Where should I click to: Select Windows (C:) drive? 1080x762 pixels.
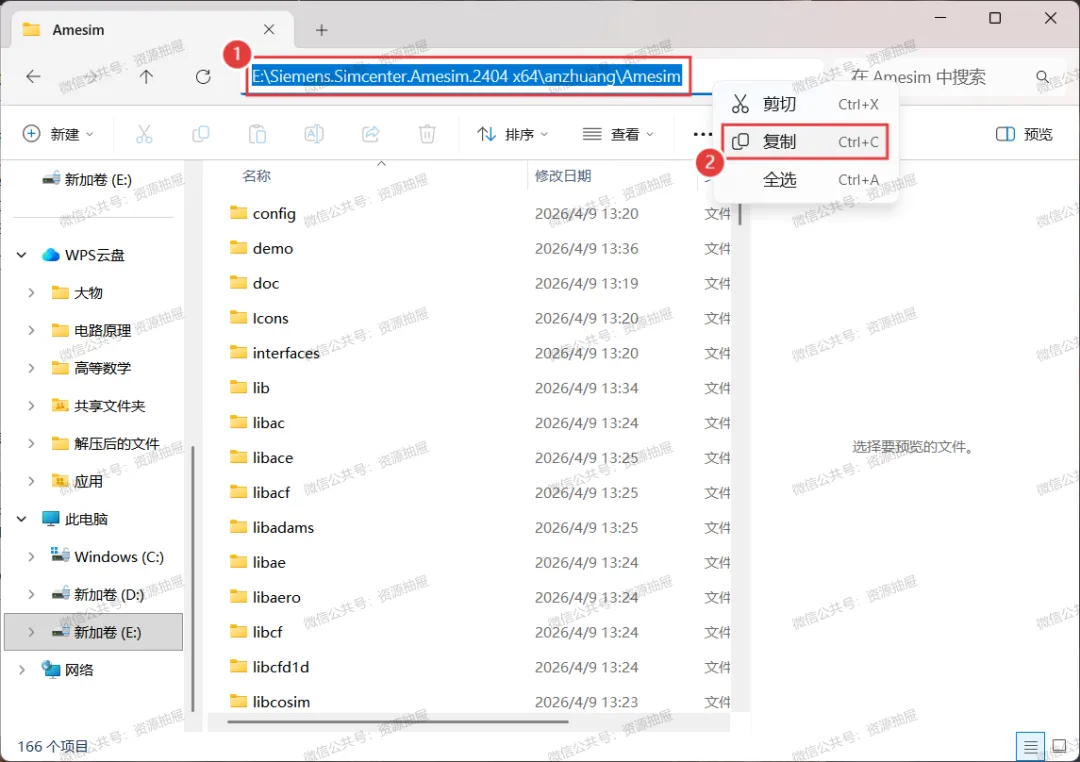(x=107, y=557)
